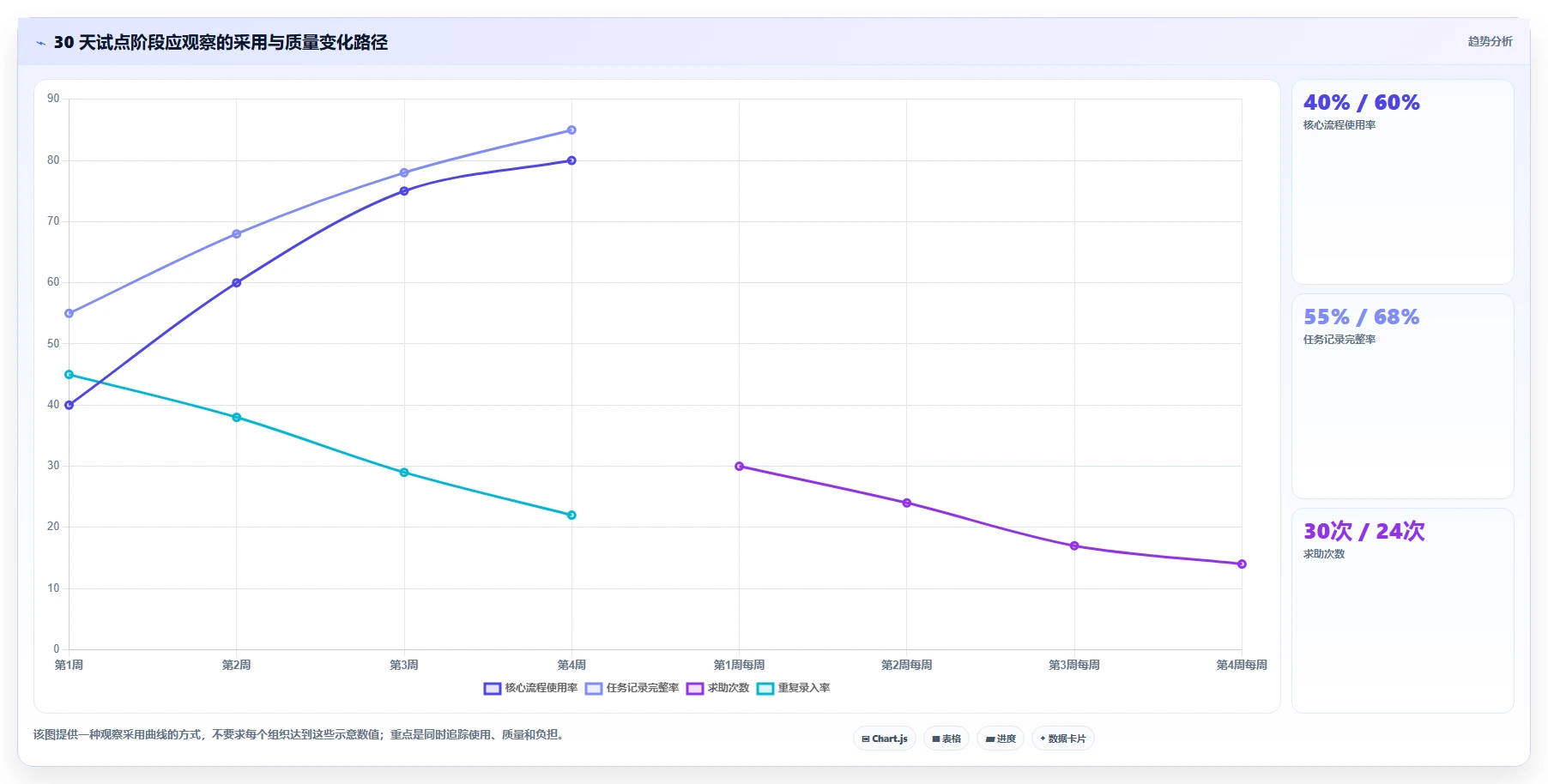Click 重复录入率 data point at 第1周
This screenshot has height=784, width=1548.
[70, 375]
